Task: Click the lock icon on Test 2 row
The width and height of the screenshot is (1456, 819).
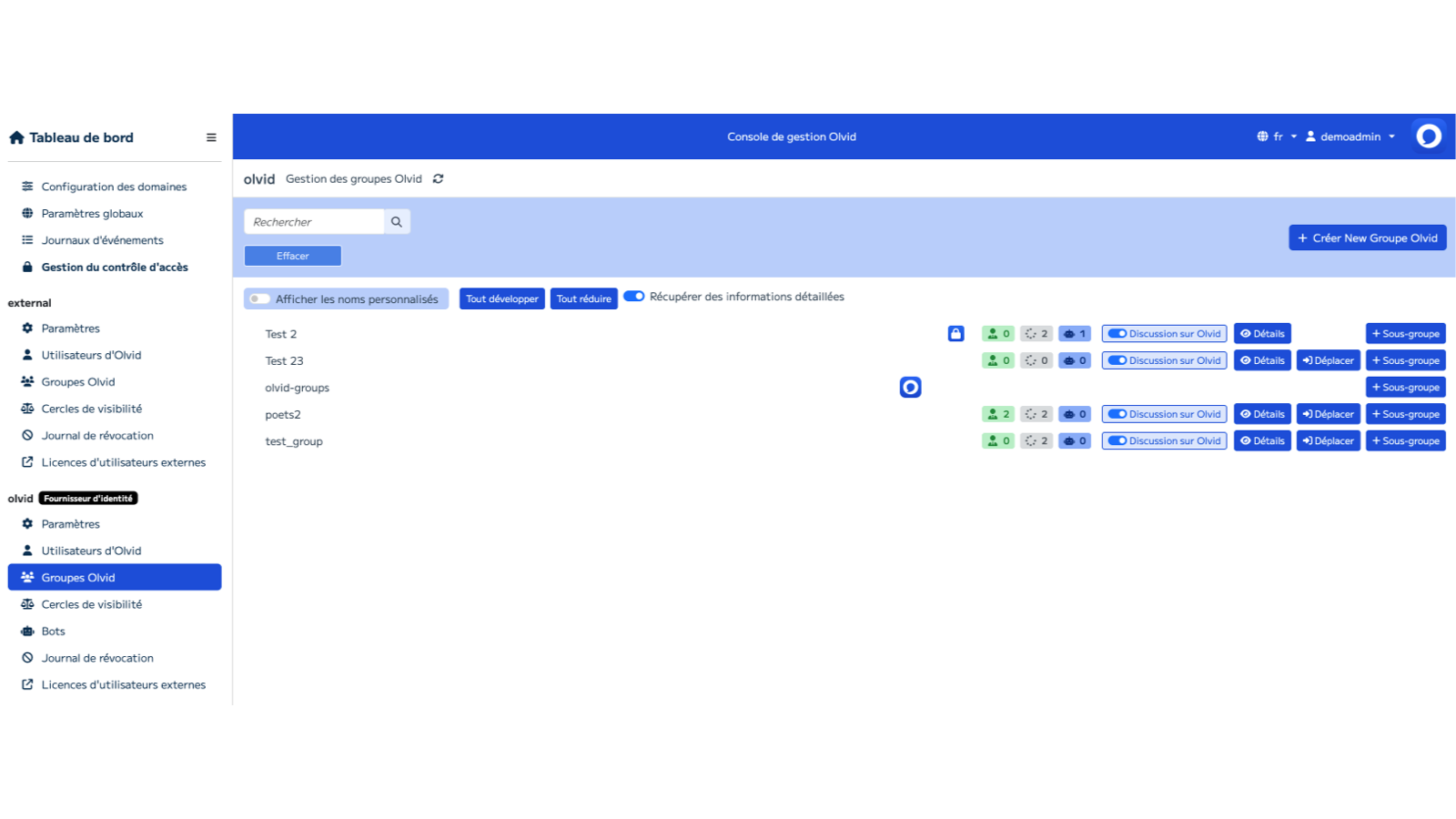Action: (x=955, y=333)
